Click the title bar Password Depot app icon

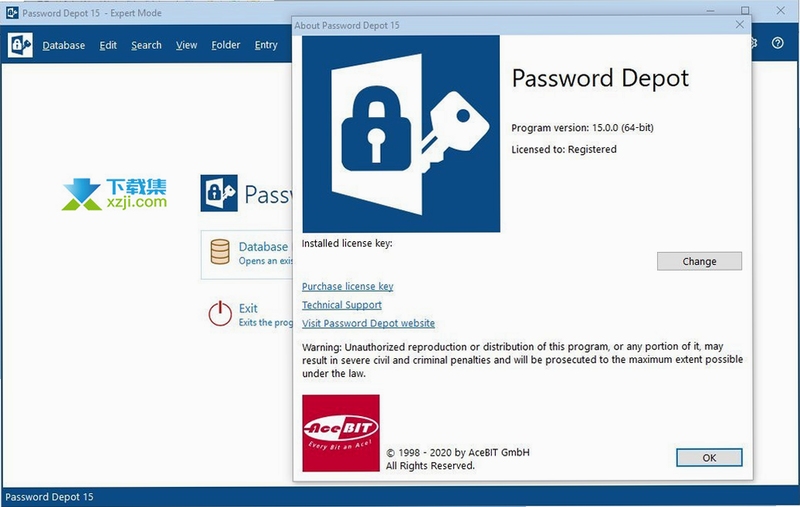(12, 12)
